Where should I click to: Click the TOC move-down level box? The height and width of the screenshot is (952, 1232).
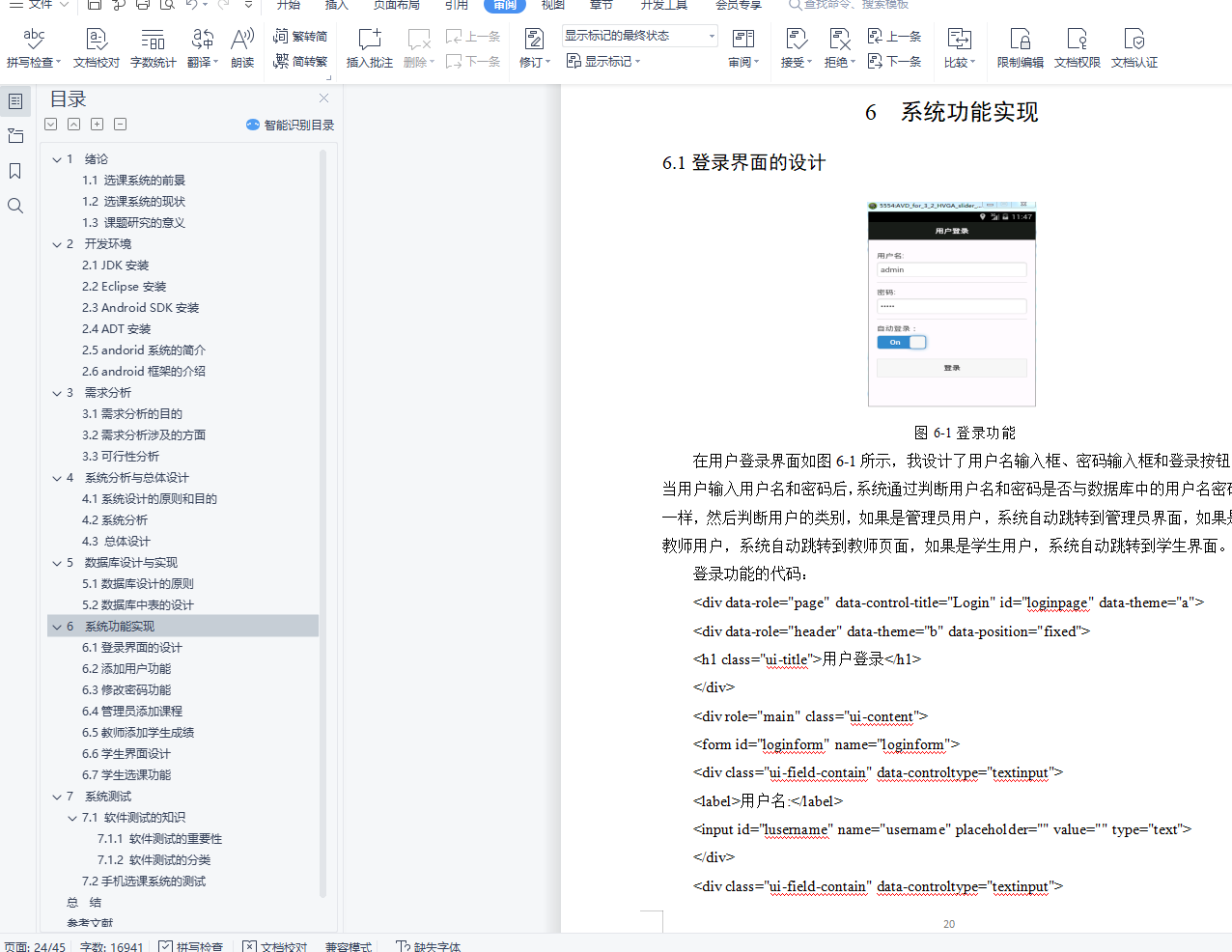coord(50,124)
